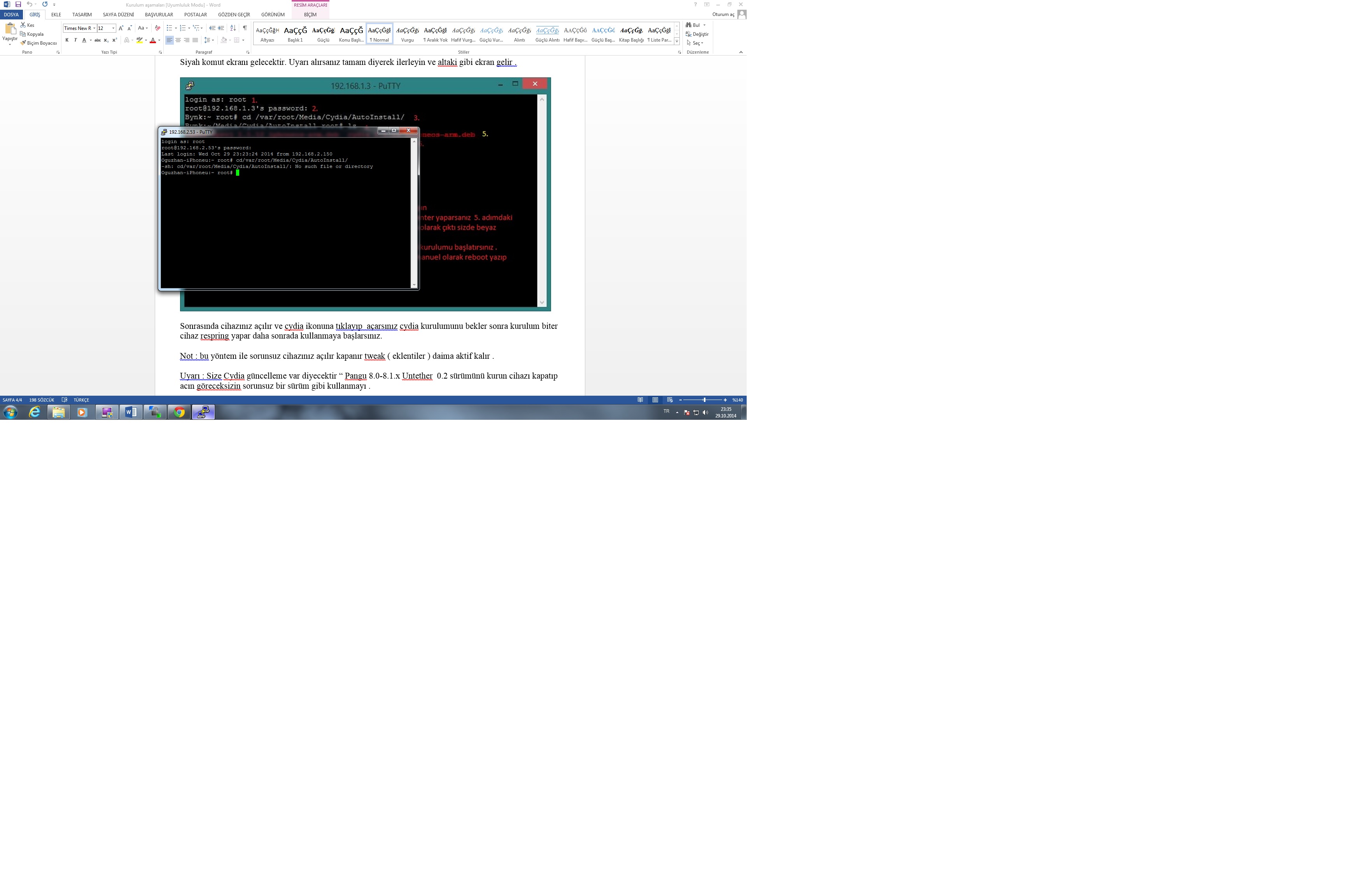This screenshot has width=1372, height=894.
Task: Expand the styles gallery
Action: pos(677,42)
